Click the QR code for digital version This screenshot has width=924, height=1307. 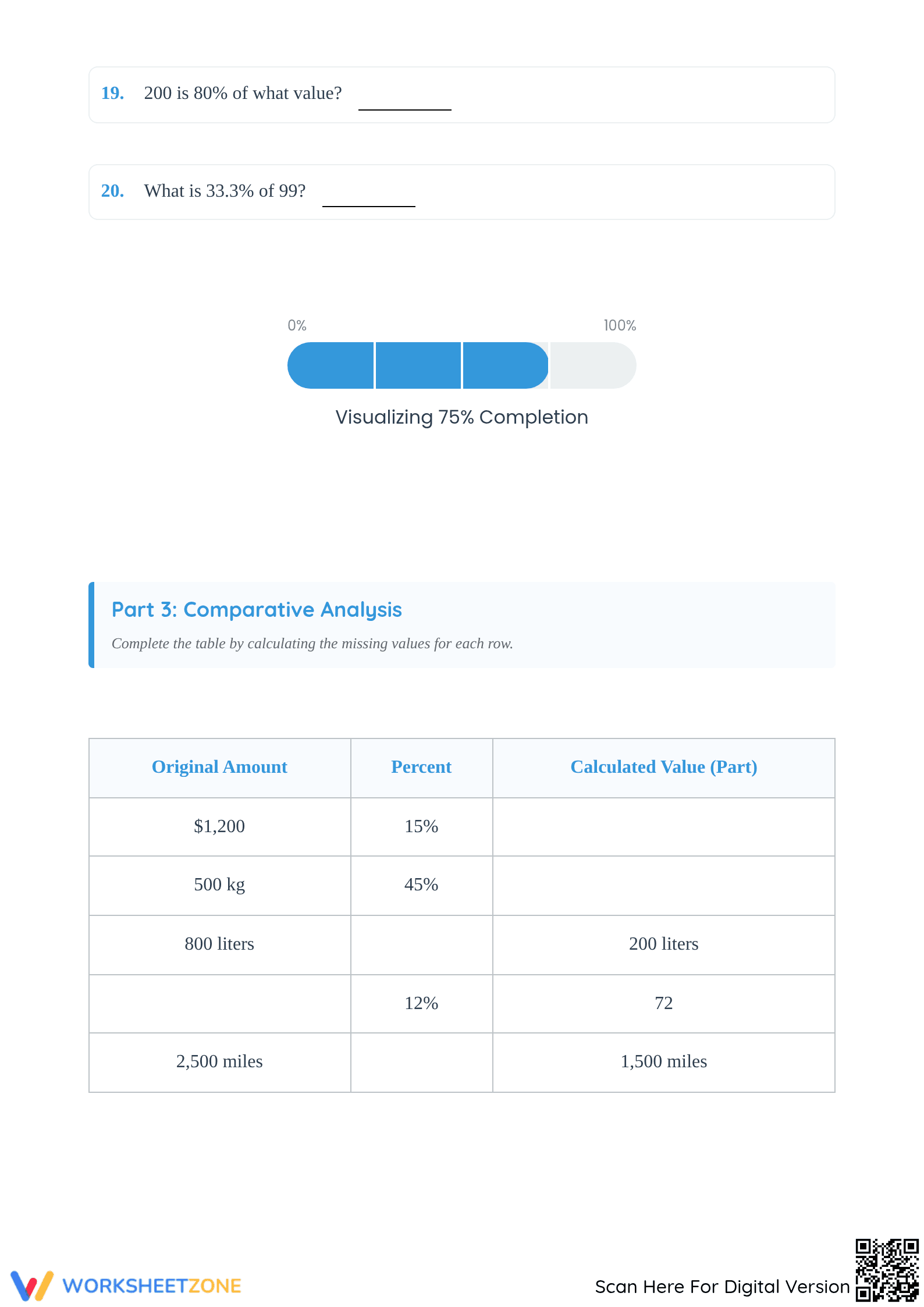pyautogui.click(x=887, y=1270)
